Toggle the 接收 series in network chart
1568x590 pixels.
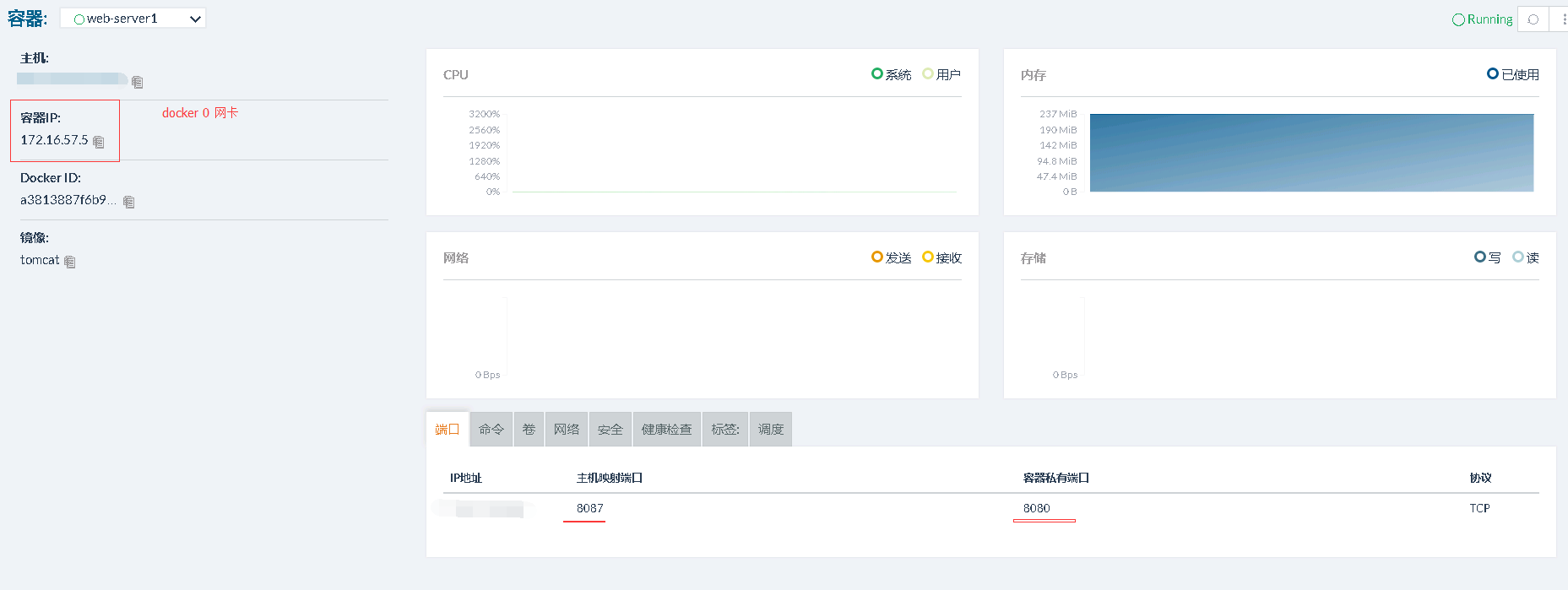pos(942,257)
